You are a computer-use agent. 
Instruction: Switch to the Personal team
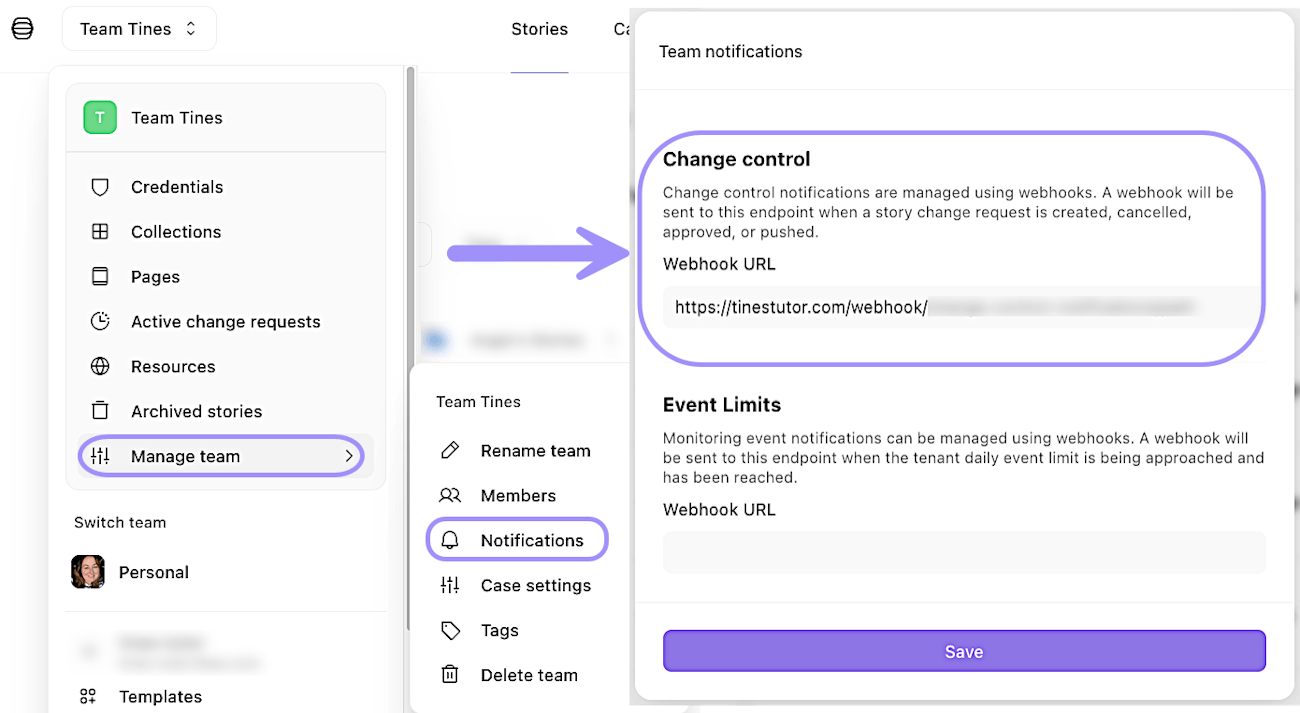pyautogui.click(x=153, y=572)
